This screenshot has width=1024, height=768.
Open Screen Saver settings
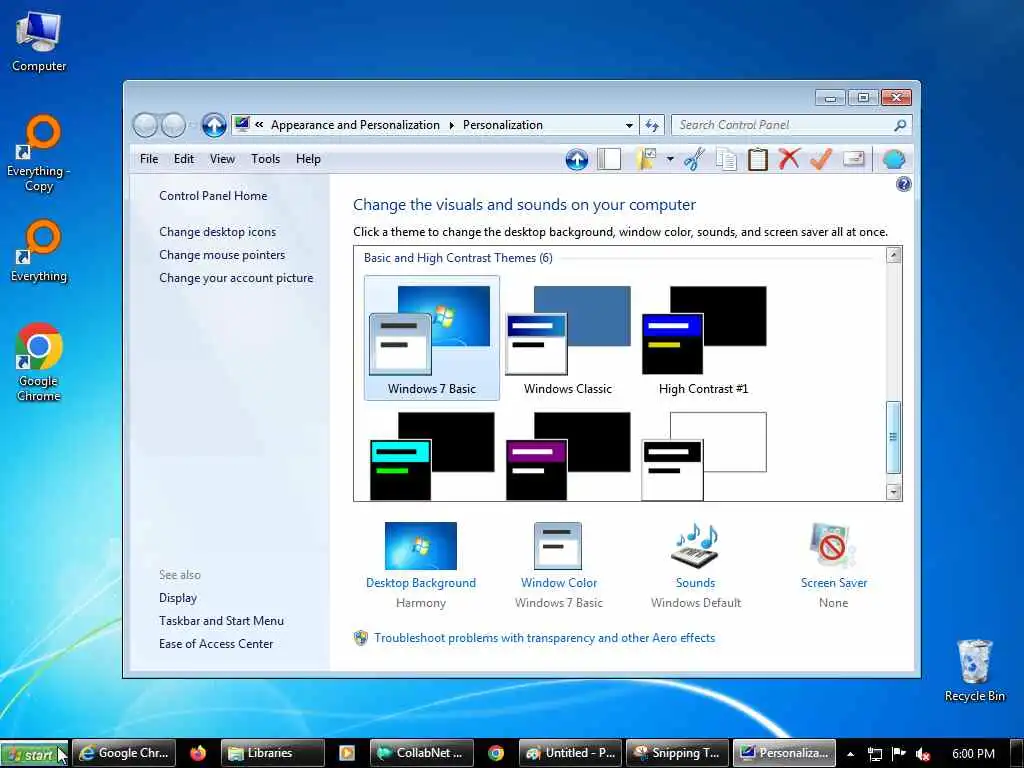click(833, 565)
